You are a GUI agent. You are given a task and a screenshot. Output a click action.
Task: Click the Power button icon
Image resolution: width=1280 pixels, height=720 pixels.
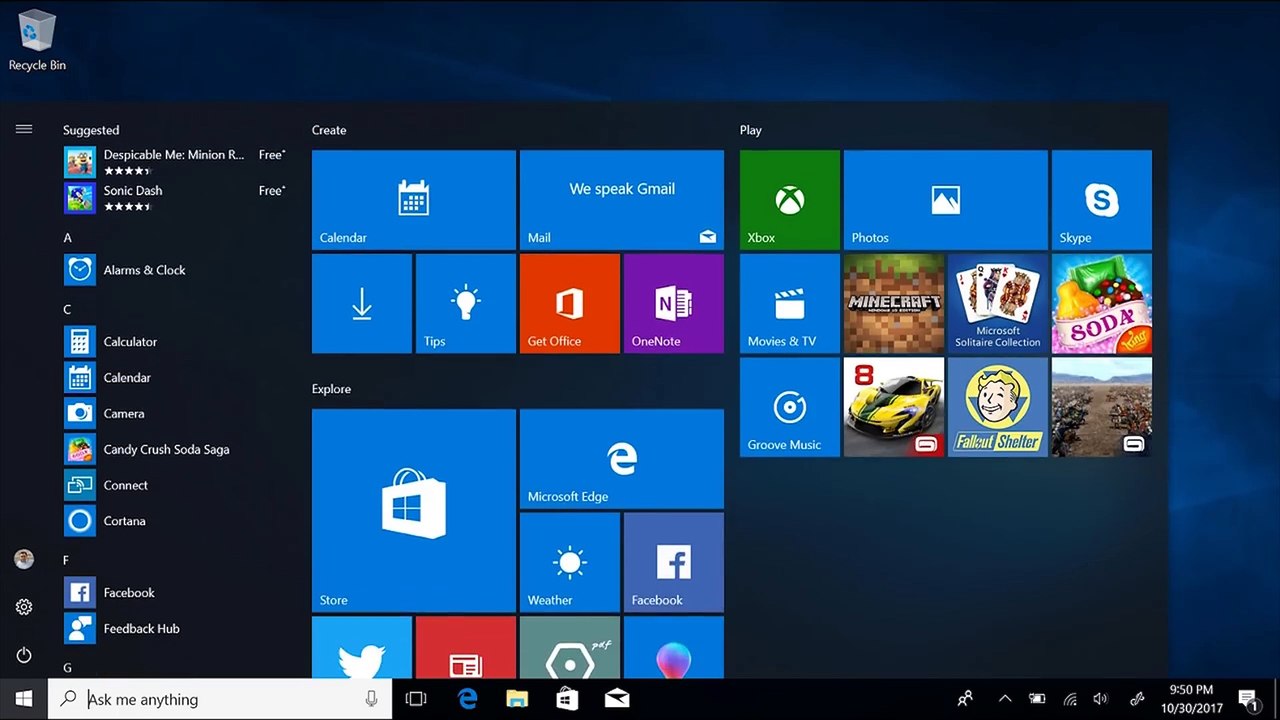pyautogui.click(x=24, y=655)
